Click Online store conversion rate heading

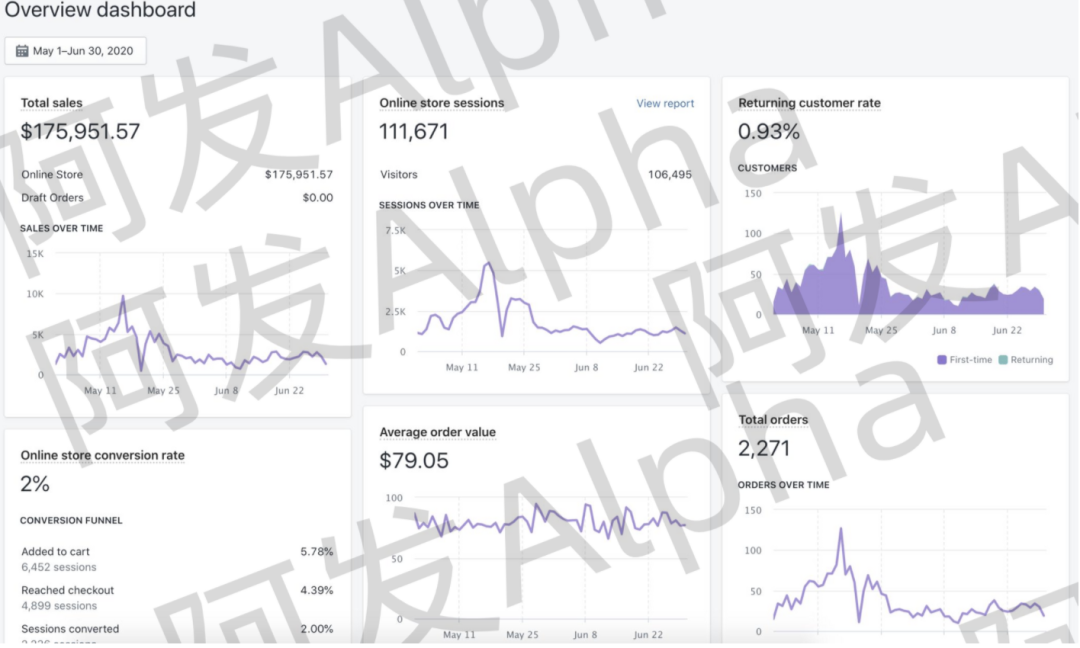[102, 456]
